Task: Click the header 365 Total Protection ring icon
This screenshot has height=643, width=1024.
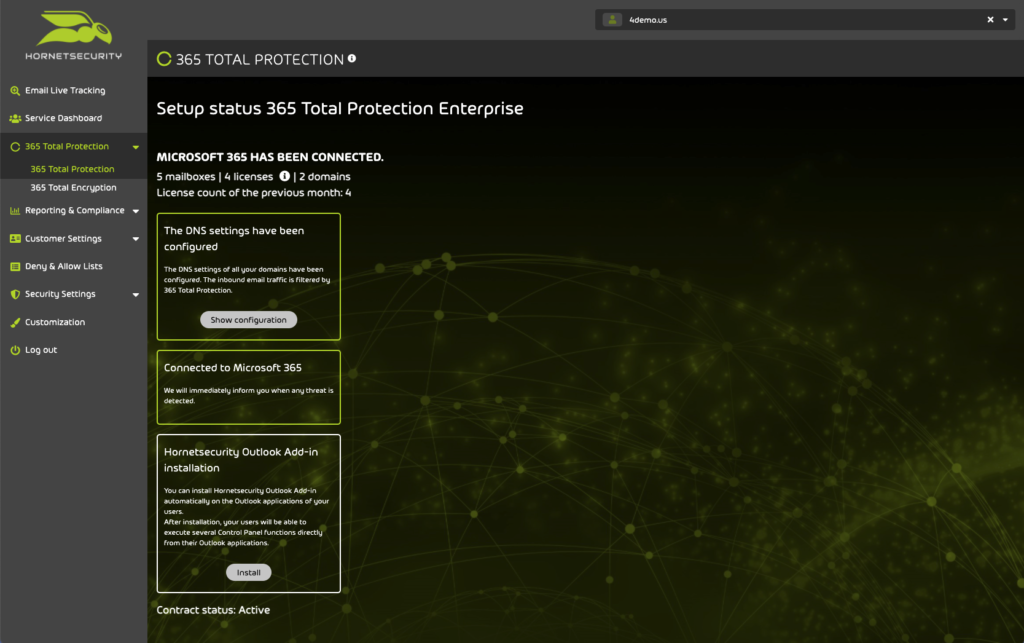Action: pyautogui.click(x=164, y=59)
